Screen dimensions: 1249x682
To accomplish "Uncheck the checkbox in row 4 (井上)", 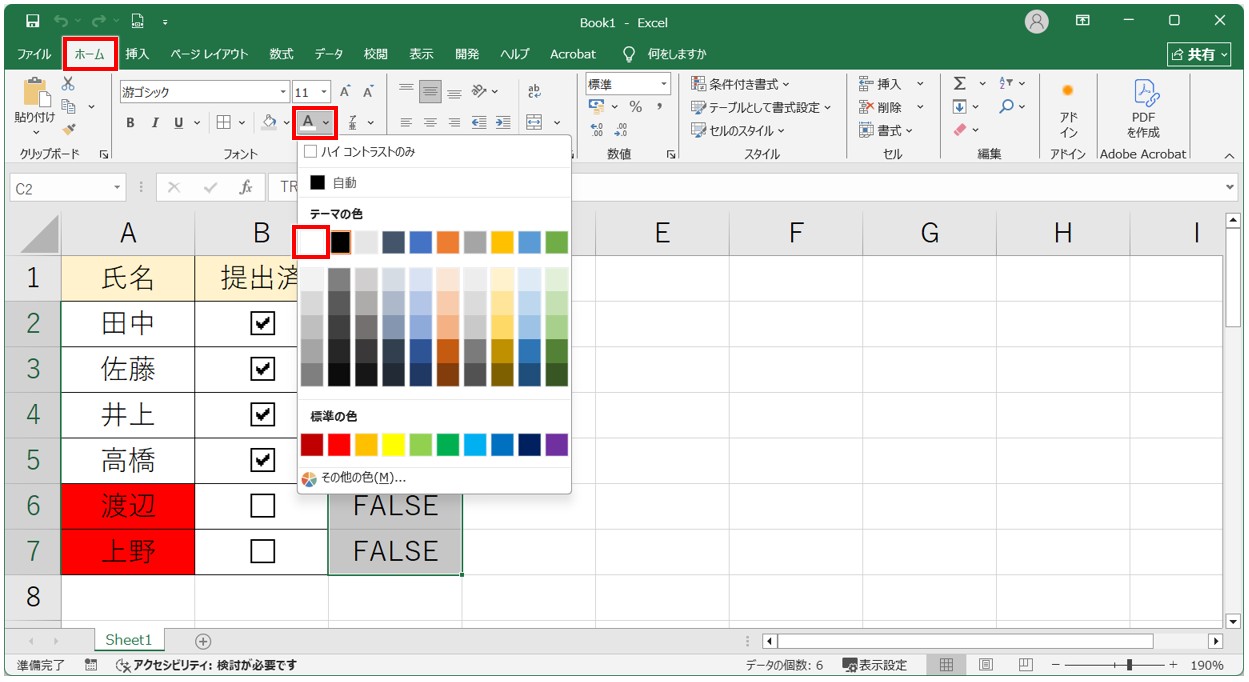I will [x=262, y=414].
